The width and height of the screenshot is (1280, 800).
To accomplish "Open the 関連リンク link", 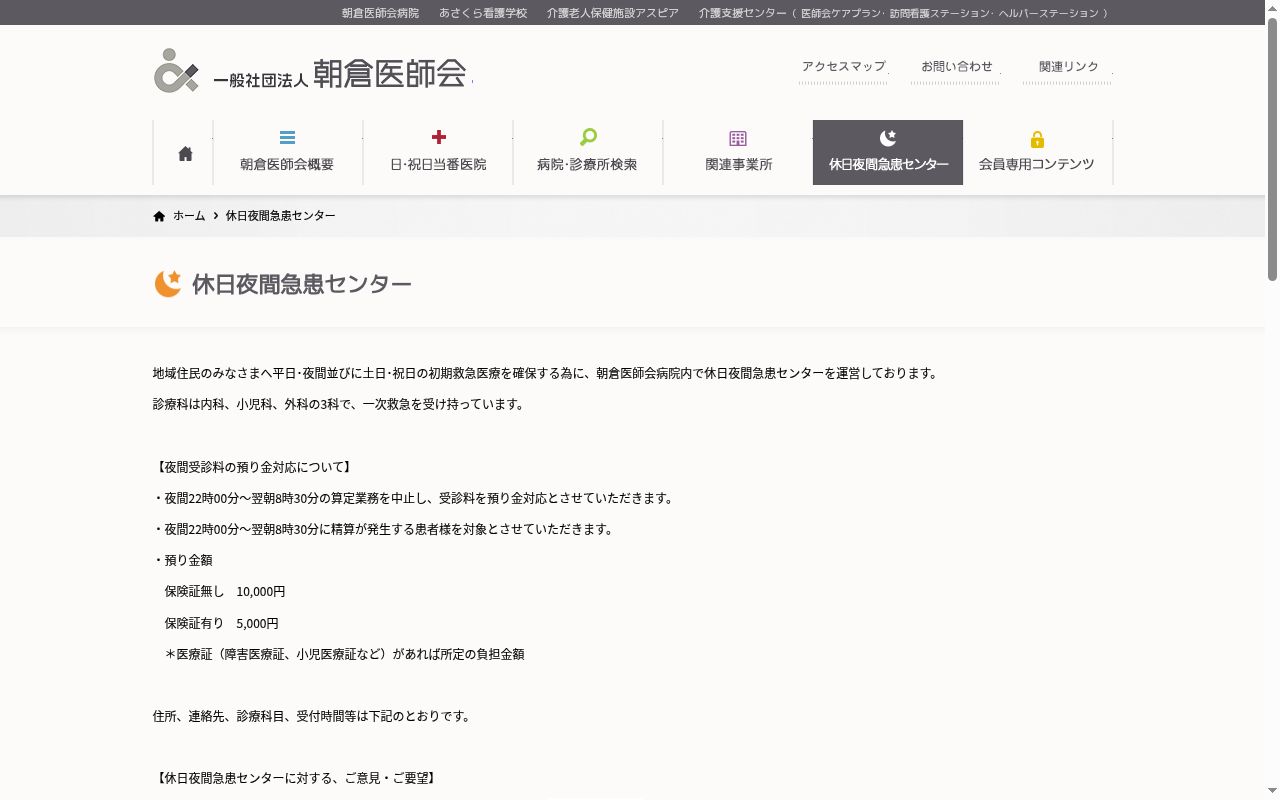I will click(1068, 66).
